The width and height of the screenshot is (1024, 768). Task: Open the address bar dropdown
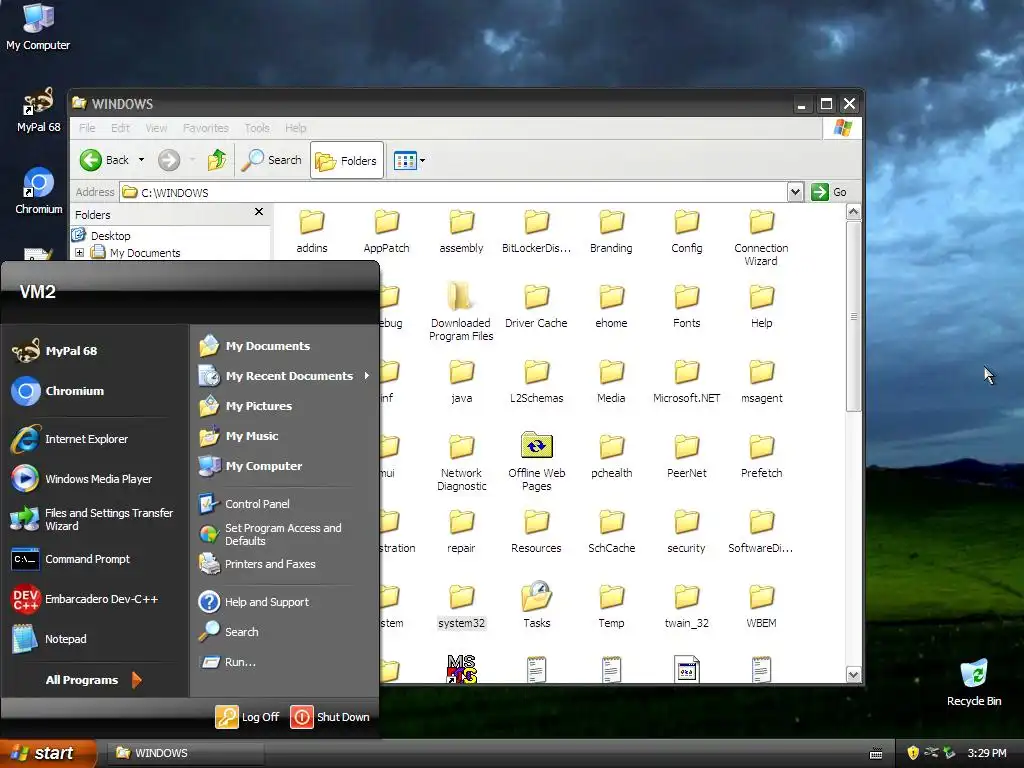coord(795,192)
